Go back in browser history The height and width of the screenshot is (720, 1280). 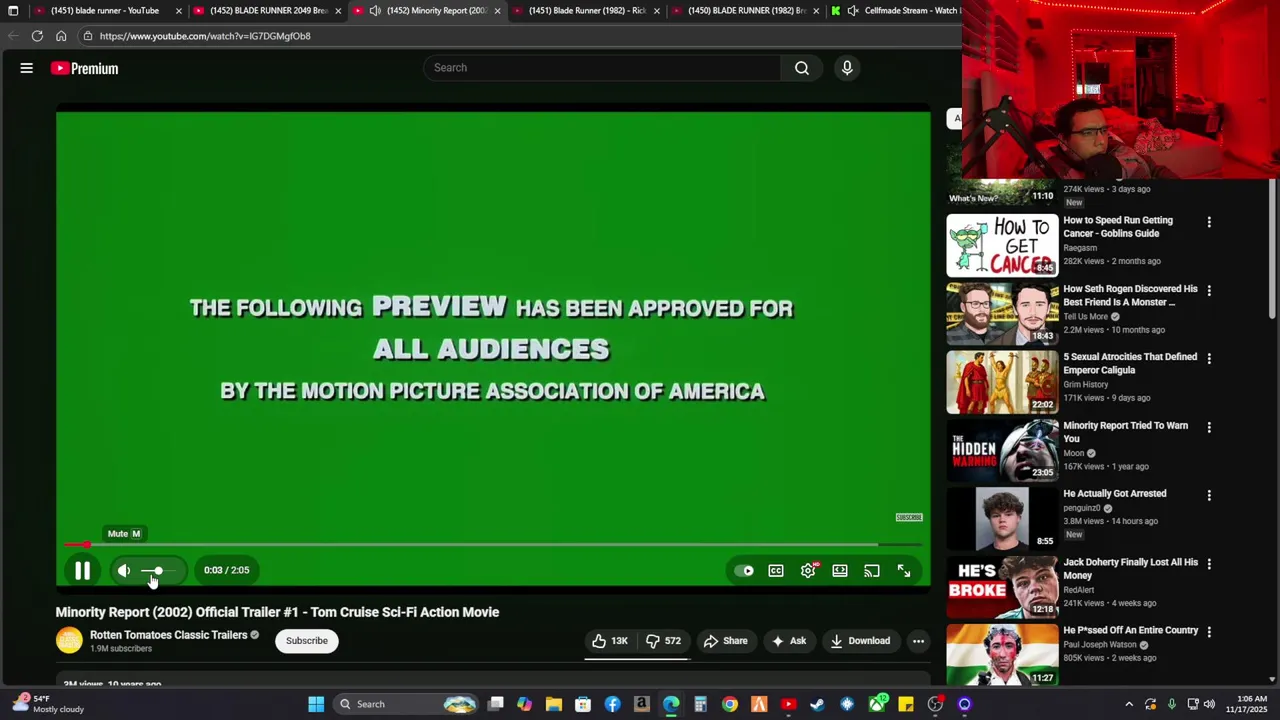13,36
